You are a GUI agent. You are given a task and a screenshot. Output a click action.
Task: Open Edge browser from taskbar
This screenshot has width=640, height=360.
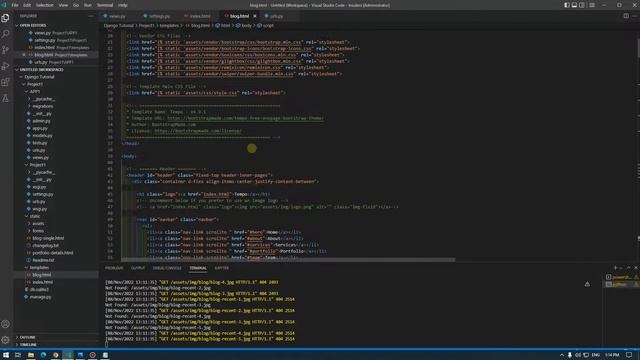43,355
